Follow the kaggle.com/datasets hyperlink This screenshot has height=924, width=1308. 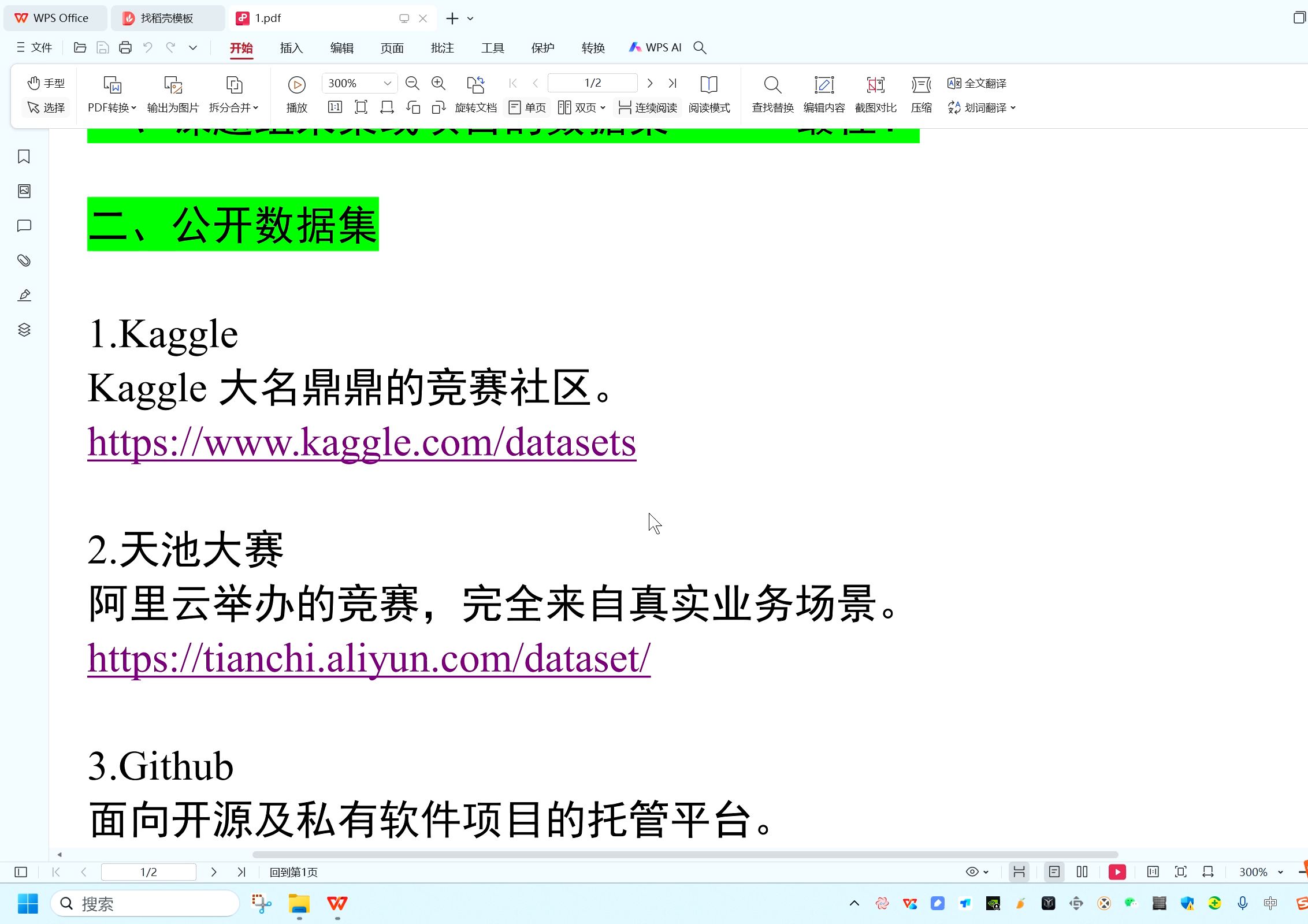362,443
